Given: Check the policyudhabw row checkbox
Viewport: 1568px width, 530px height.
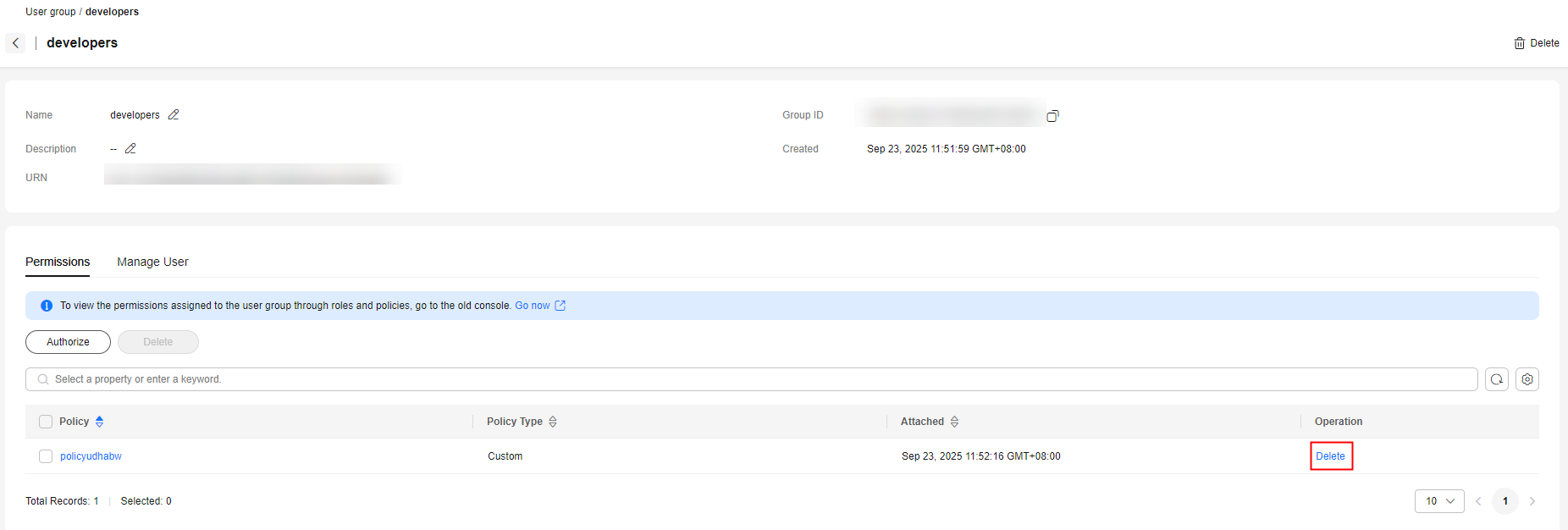Looking at the screenshot, I should [46, 456].
